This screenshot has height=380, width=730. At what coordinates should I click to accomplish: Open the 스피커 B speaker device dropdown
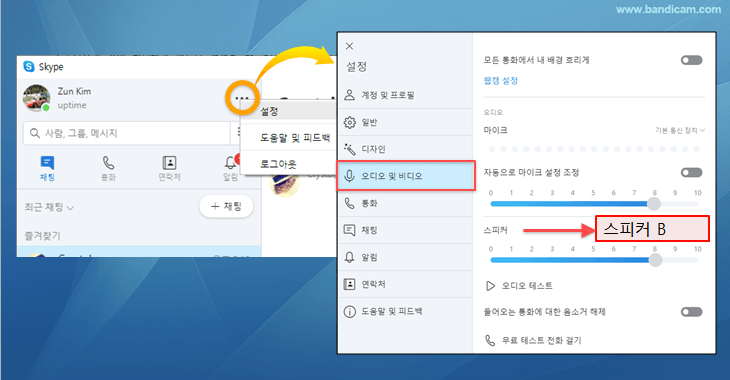652,229
